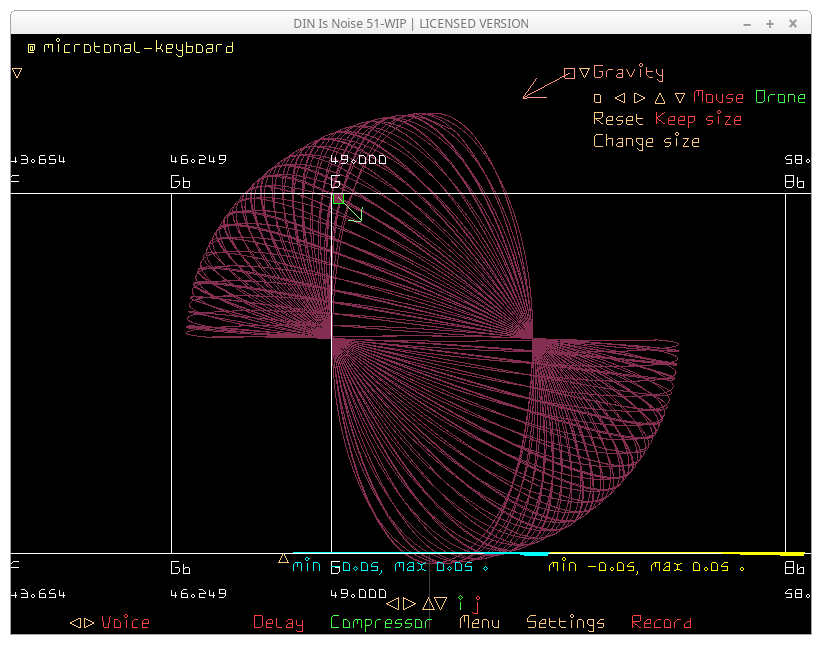Toggle the Compressor in bottom bar
The width and height of the screenshot is (822, 645).
click(x=381, y=622)
